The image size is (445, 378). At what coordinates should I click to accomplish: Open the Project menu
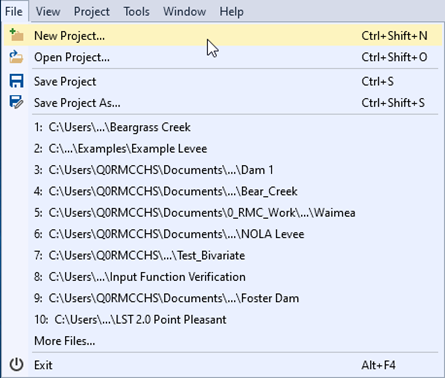[x=92, y=12]
